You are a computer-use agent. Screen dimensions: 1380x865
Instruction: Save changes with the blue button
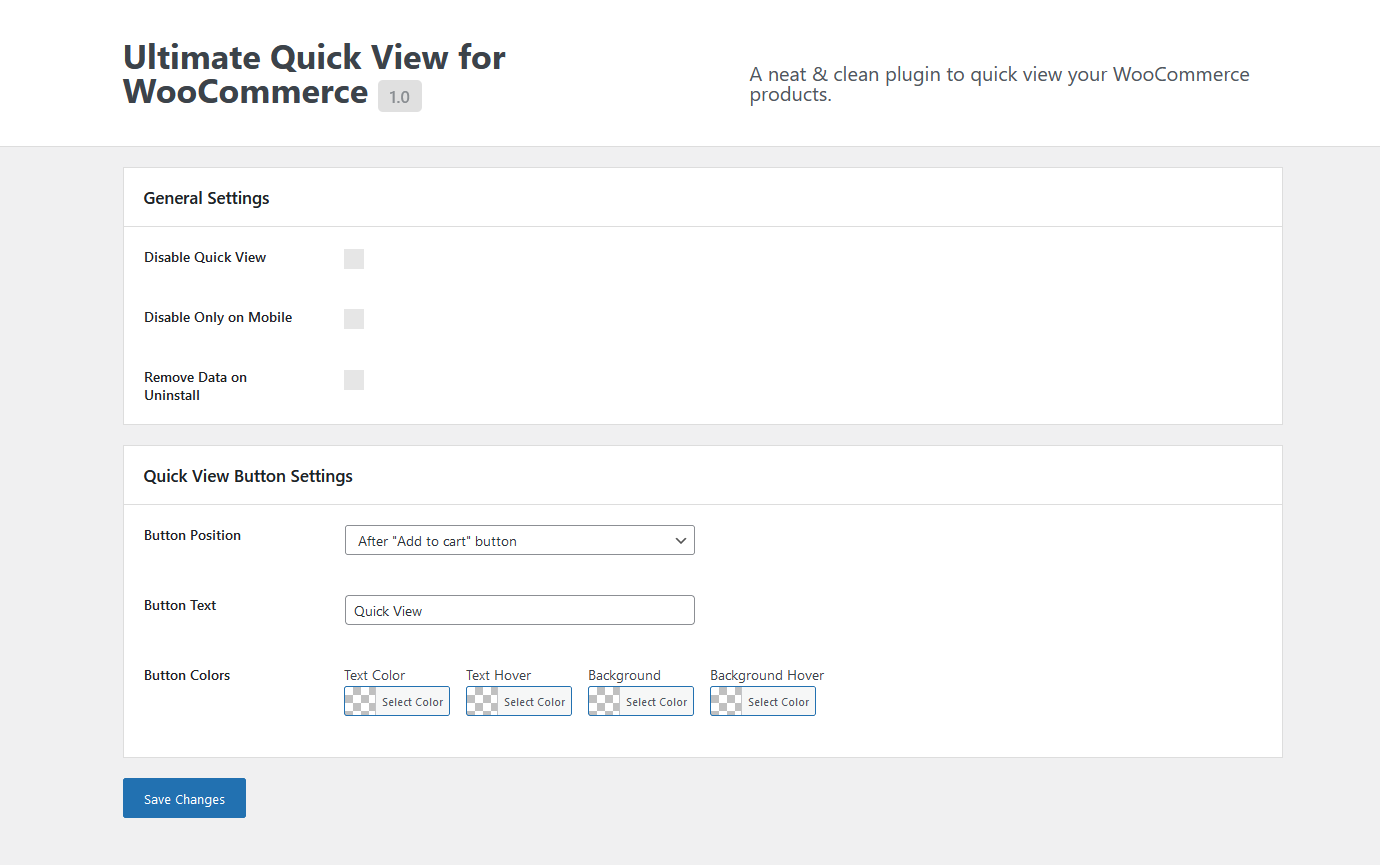(184, 798)
